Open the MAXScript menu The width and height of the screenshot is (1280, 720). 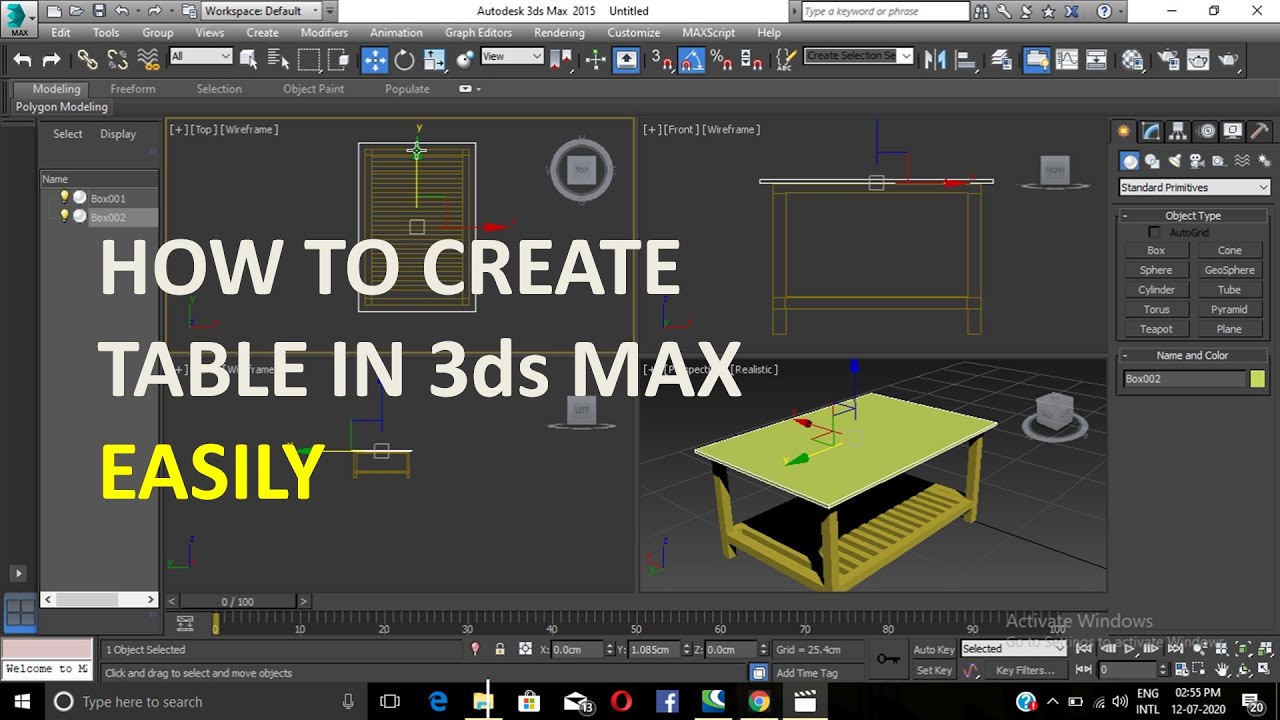point(708,33)
